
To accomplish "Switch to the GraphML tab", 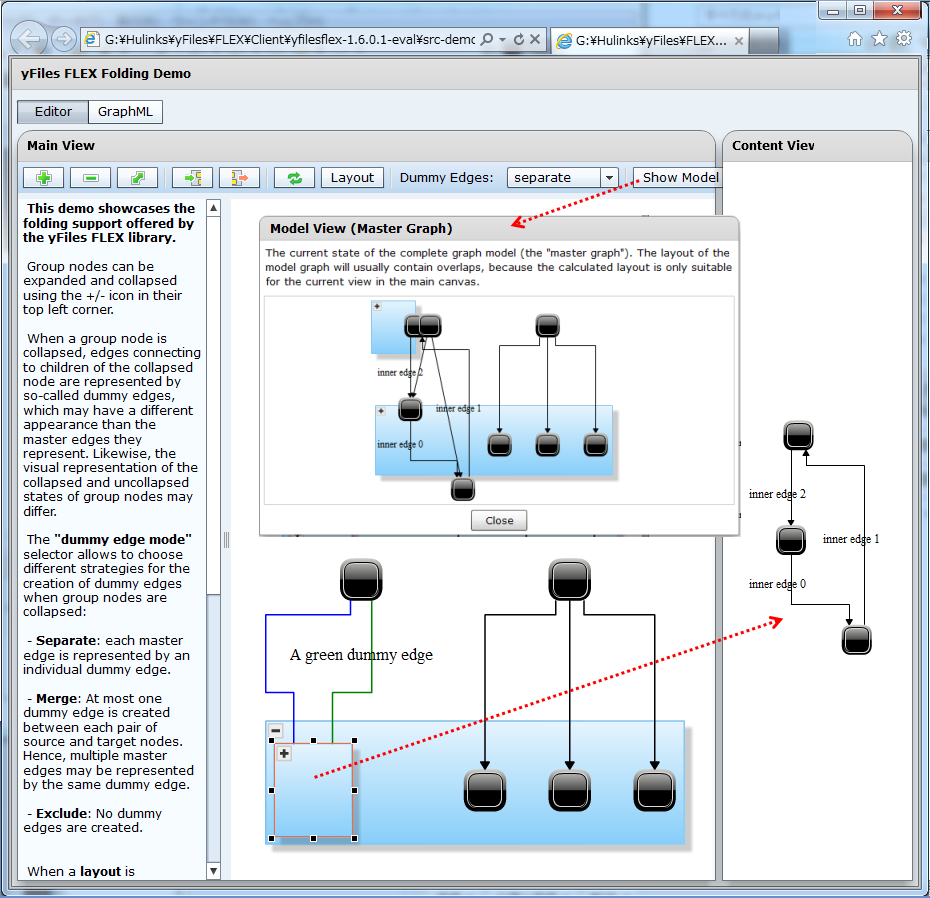I will pyautogui.click(x=125, y=112).
